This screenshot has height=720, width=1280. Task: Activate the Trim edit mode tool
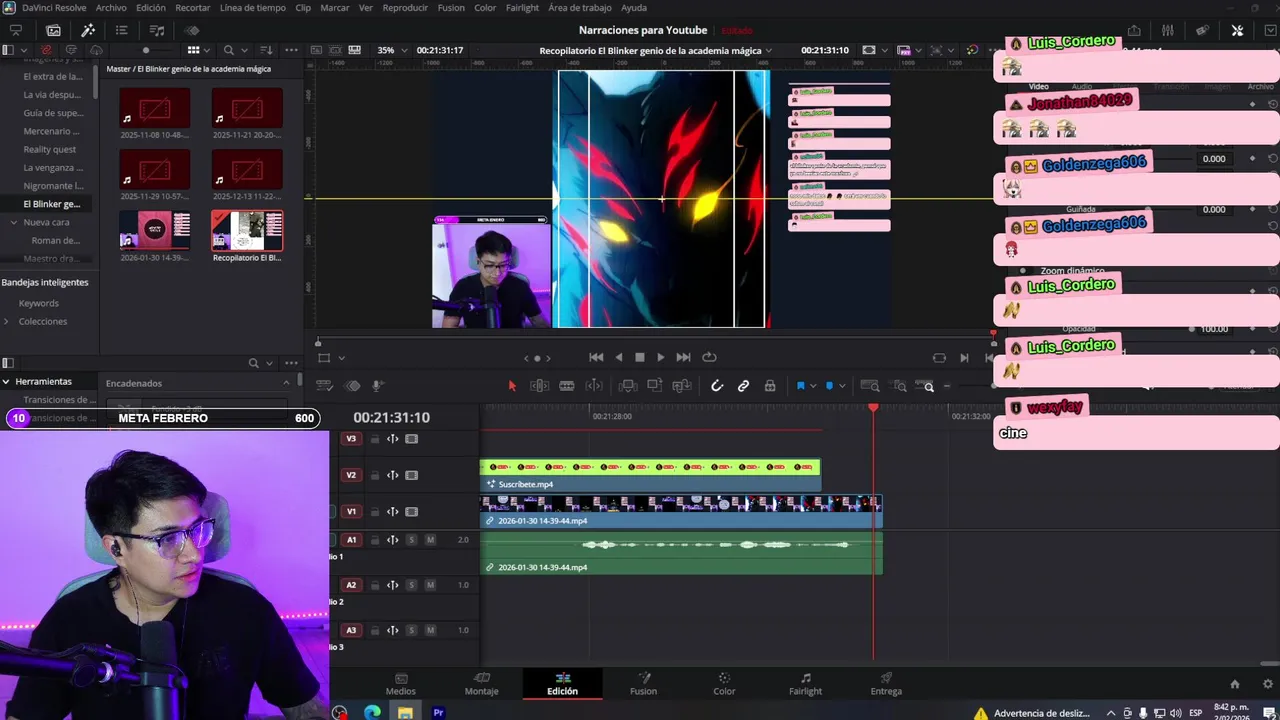(539, 386)
